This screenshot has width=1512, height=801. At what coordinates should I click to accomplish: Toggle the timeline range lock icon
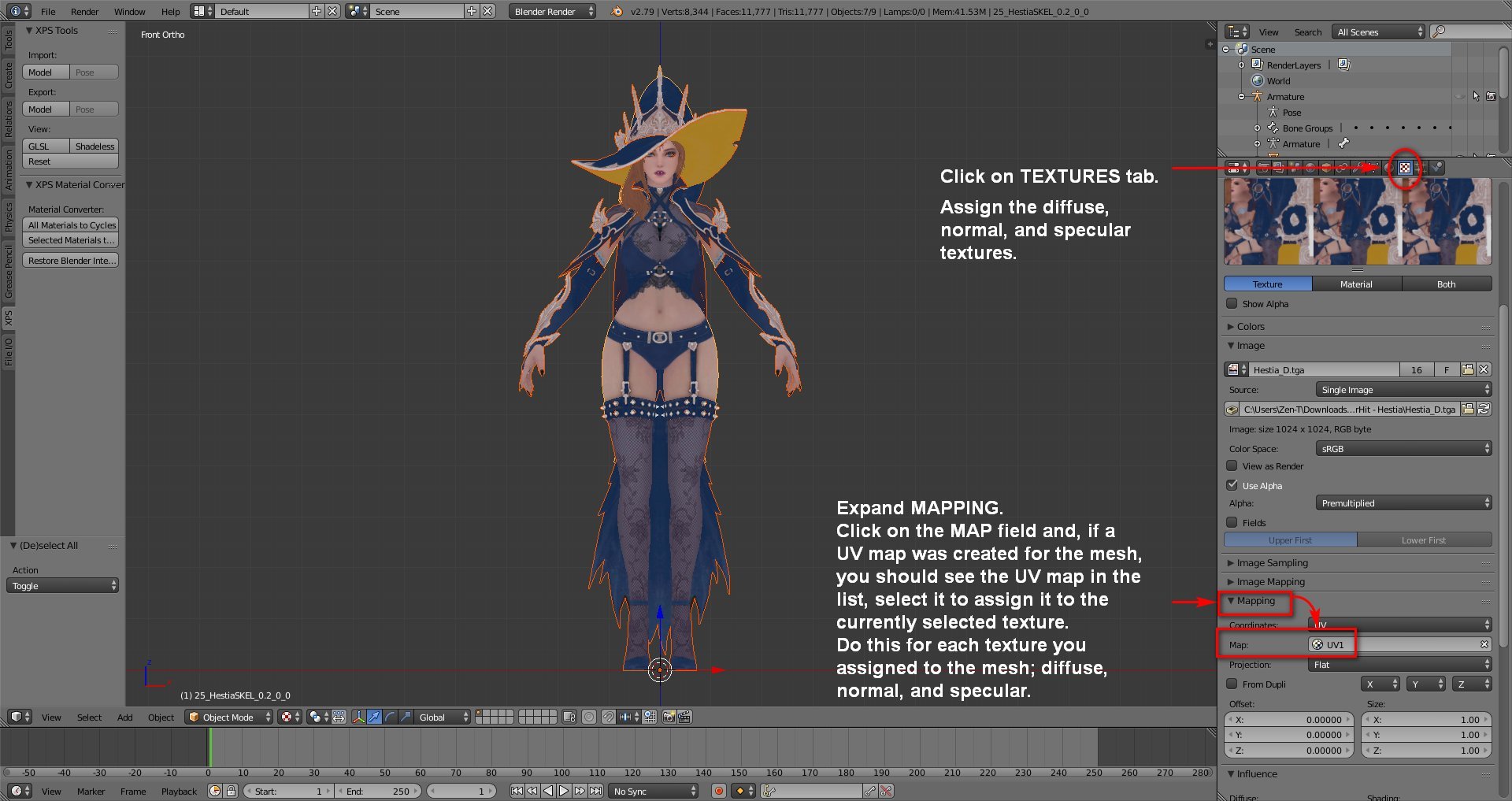tap(231, 791)
